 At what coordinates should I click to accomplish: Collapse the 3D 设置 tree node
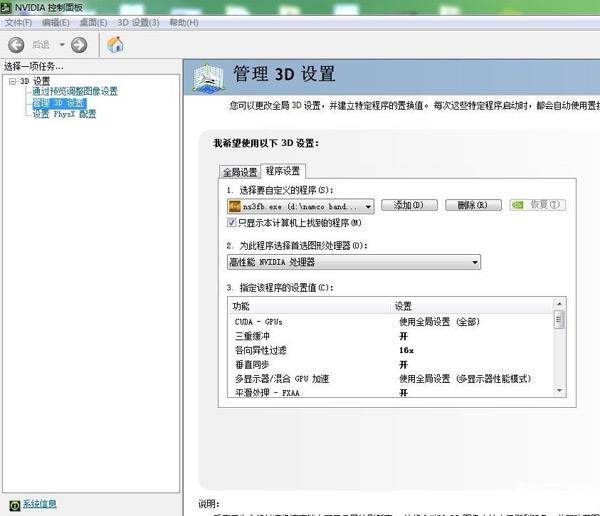[x=12, y=81]
